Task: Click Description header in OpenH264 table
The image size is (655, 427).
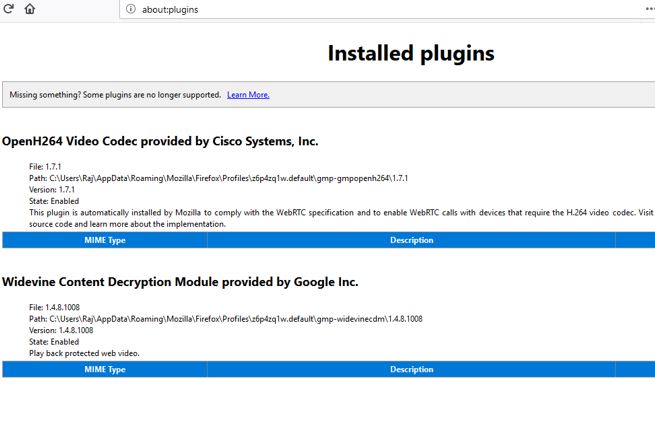Action: (x=411, y=240)
